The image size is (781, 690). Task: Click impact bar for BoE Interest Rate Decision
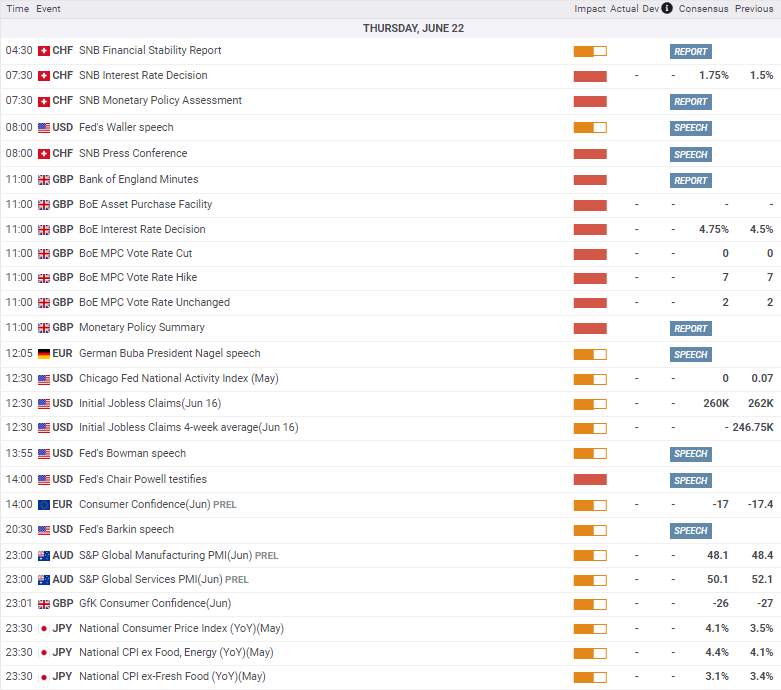(x=590, y=230)
